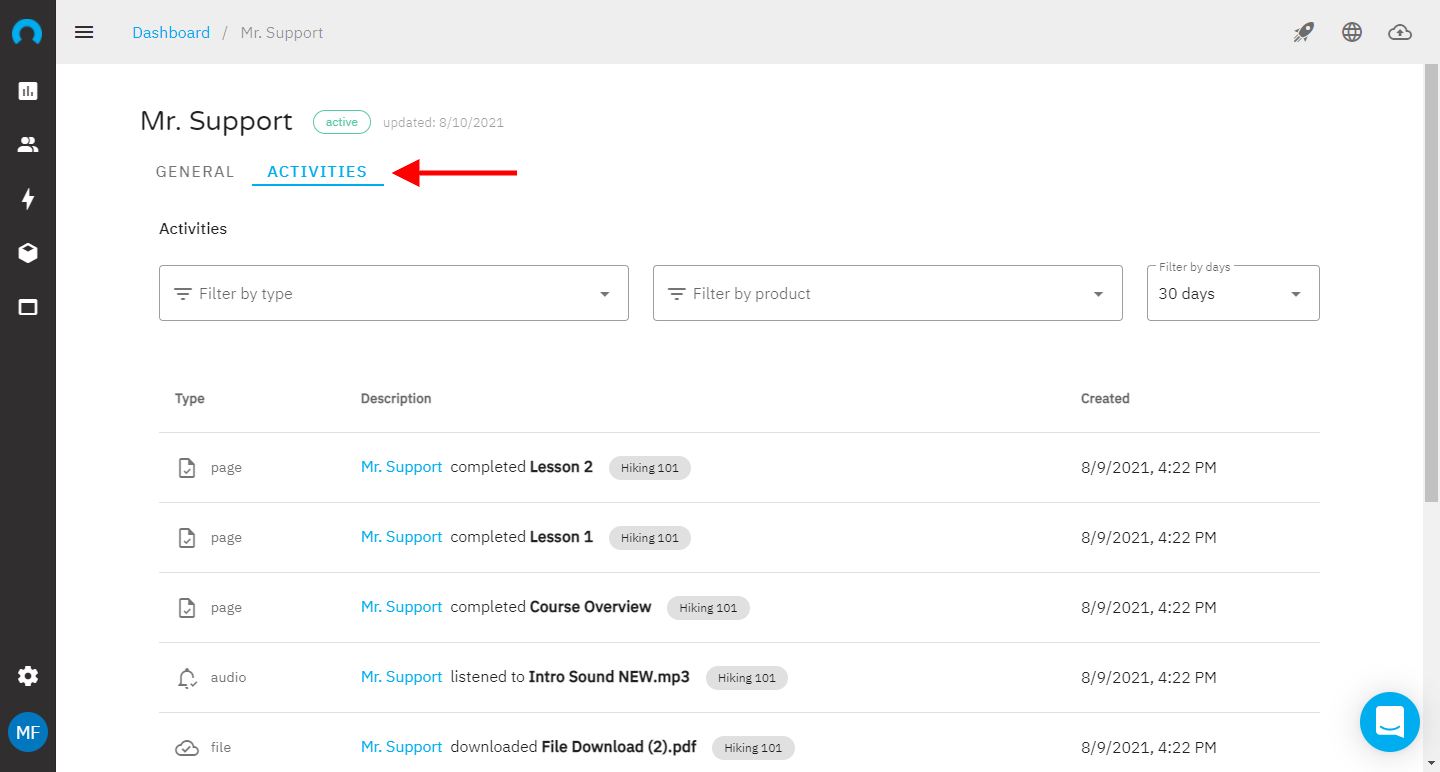Open the hamburger navigation menu
The height and width of the screenshot is (772, 1440).
point(84,32)
